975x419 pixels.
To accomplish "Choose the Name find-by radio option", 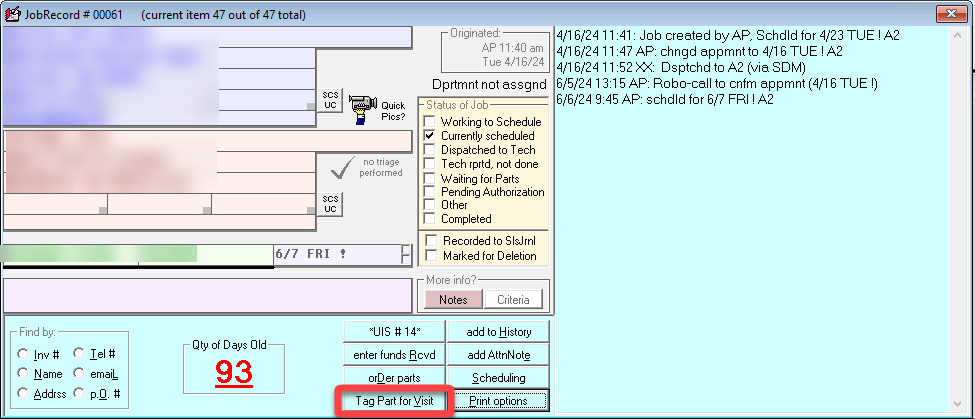I will pos(23,373).
